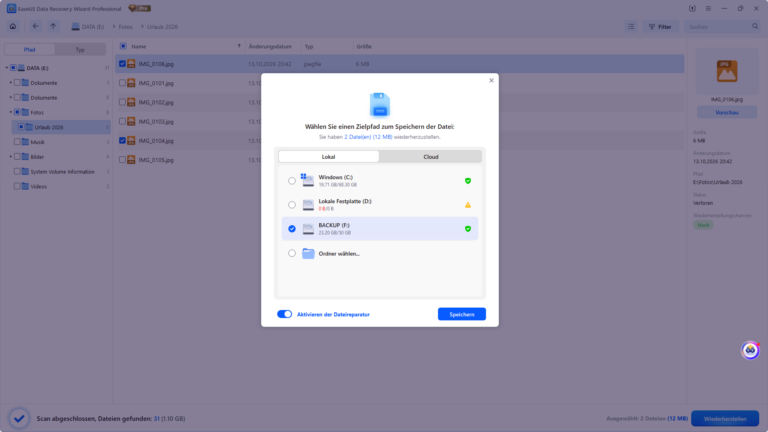Sort by the Name column
The height and width of the screenshot is (432, 768).
[139, 47]
